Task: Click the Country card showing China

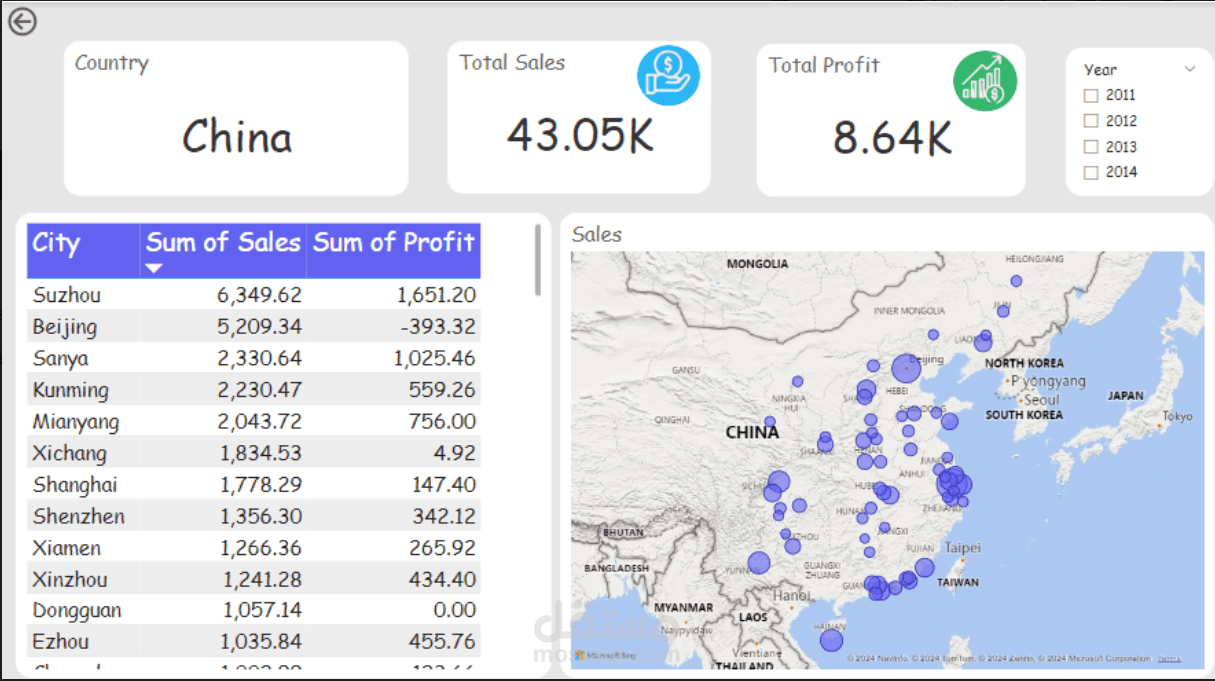Action: [236, 118]
